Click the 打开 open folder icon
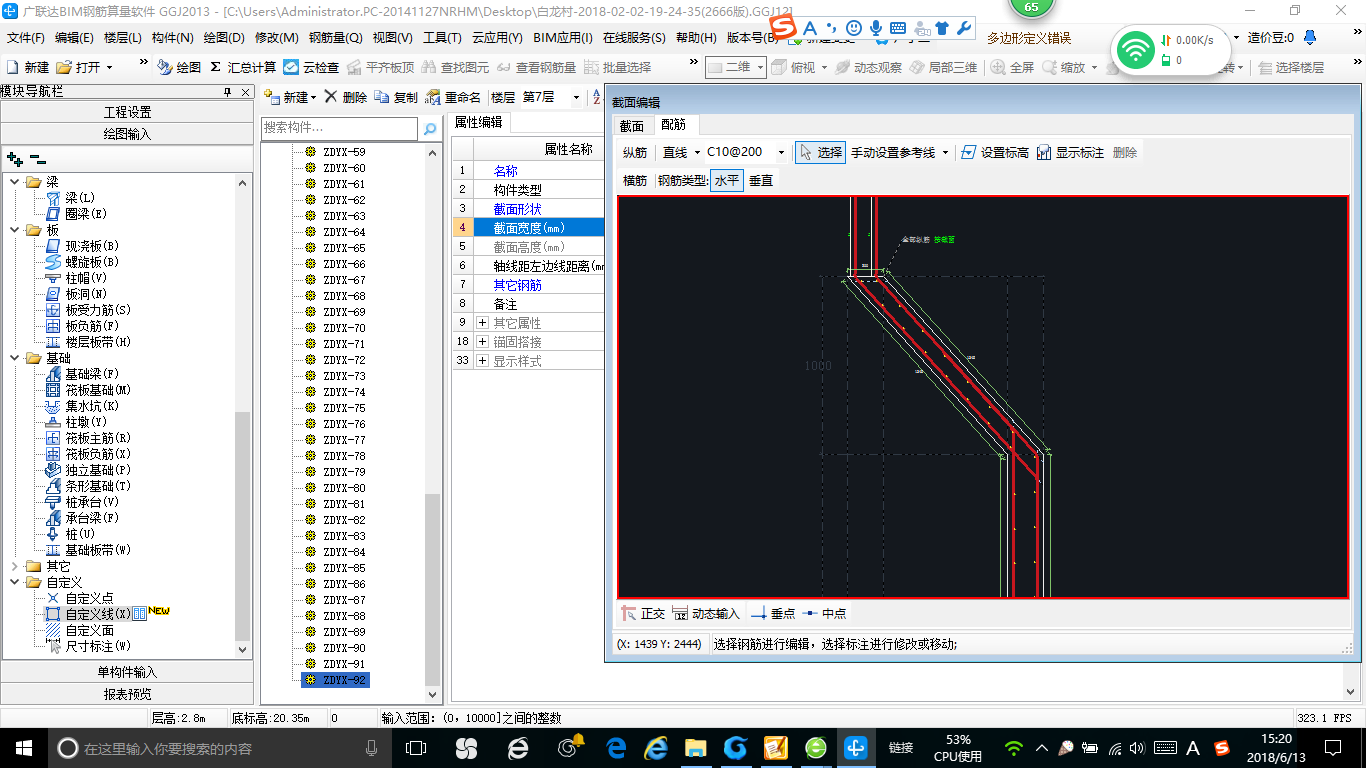The image size is (1366, 768). coord(64,67)
